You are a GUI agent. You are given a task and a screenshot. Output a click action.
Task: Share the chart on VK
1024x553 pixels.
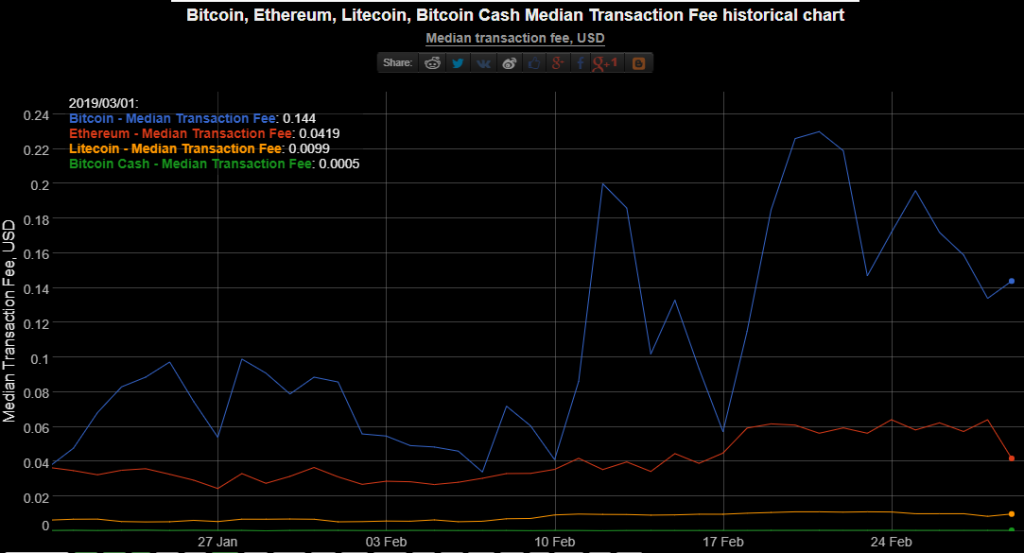coord(483,63)
